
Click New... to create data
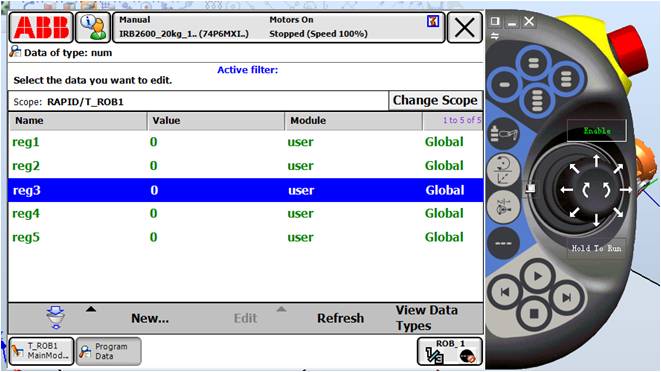150,318
